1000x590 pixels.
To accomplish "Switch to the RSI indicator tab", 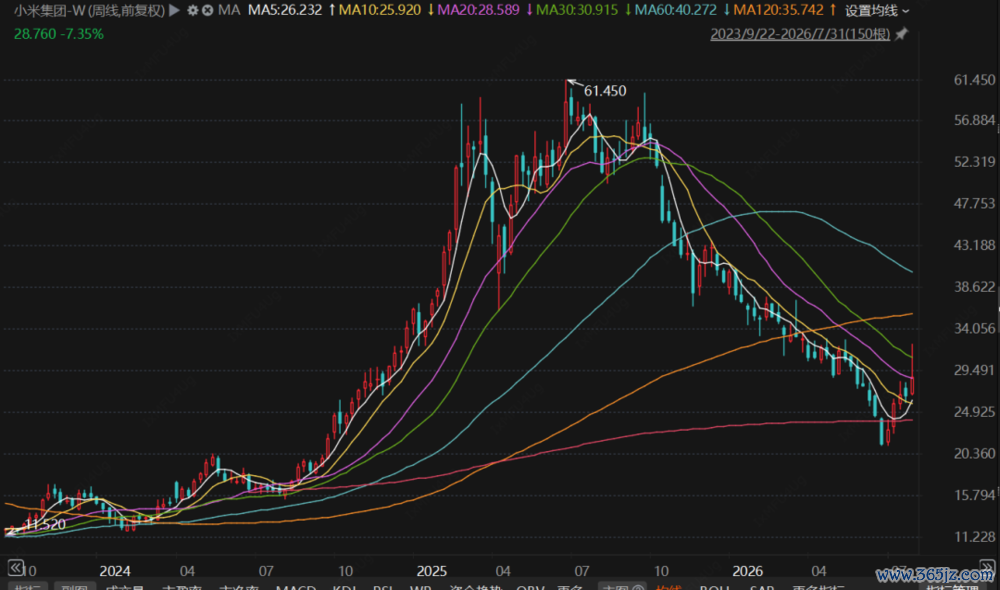I will (383, 587).
